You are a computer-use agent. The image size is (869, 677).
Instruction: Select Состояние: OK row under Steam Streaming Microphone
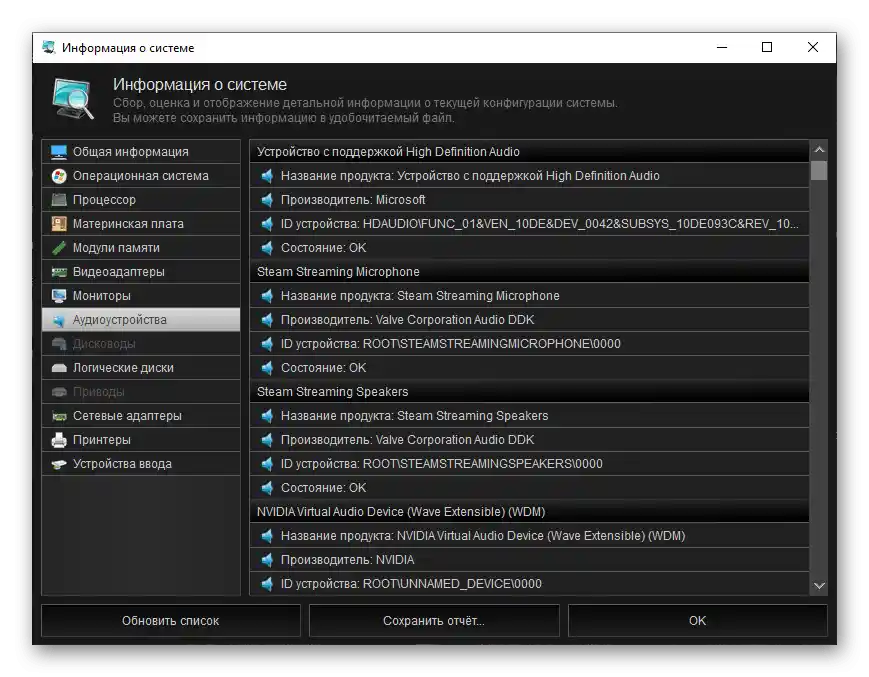tap(529, 368)
